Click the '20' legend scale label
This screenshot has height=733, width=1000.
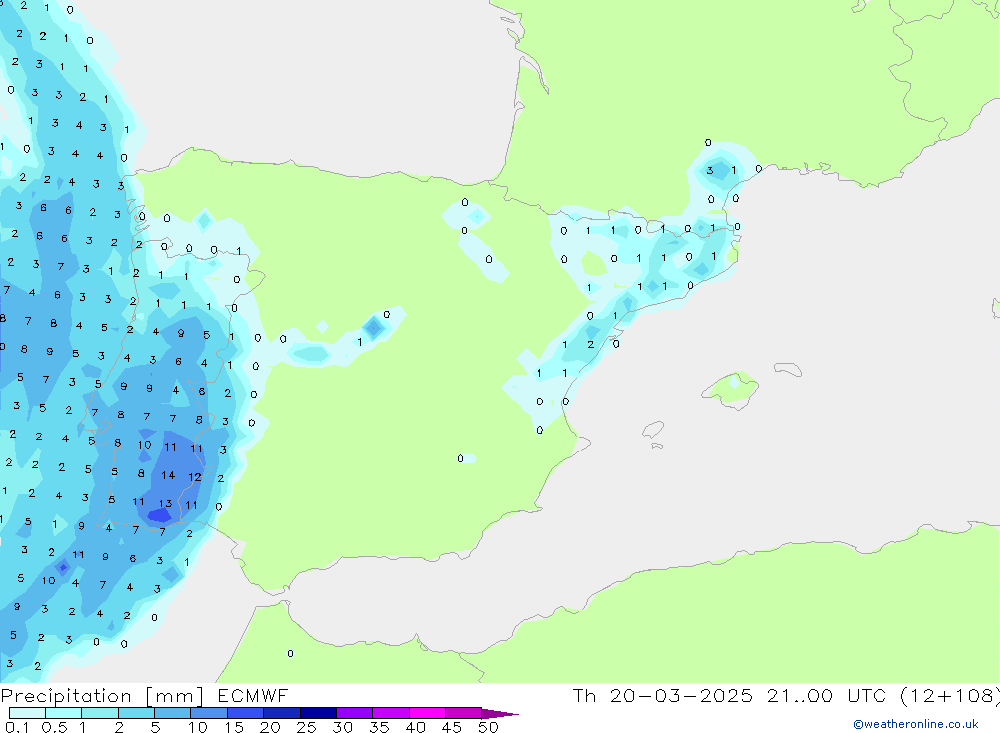(270, 727)
